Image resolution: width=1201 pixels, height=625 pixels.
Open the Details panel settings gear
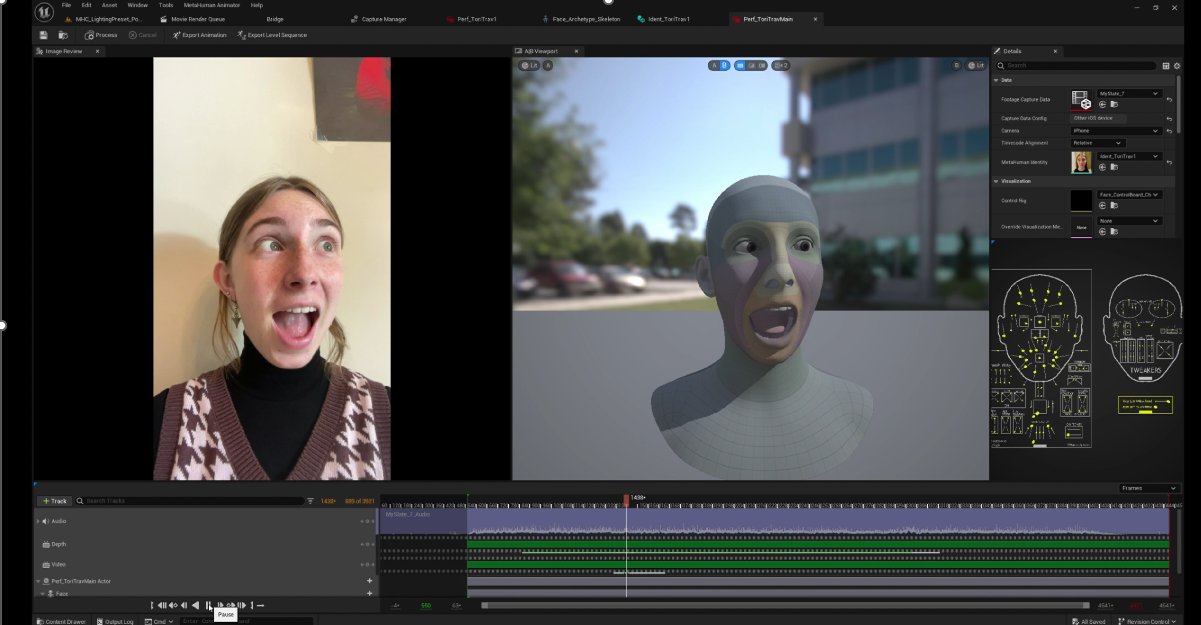1177,66
